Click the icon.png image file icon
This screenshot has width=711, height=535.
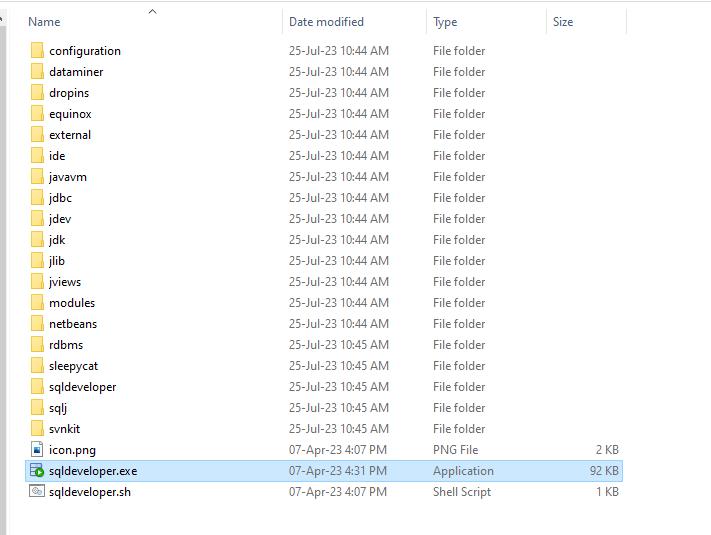37,449
